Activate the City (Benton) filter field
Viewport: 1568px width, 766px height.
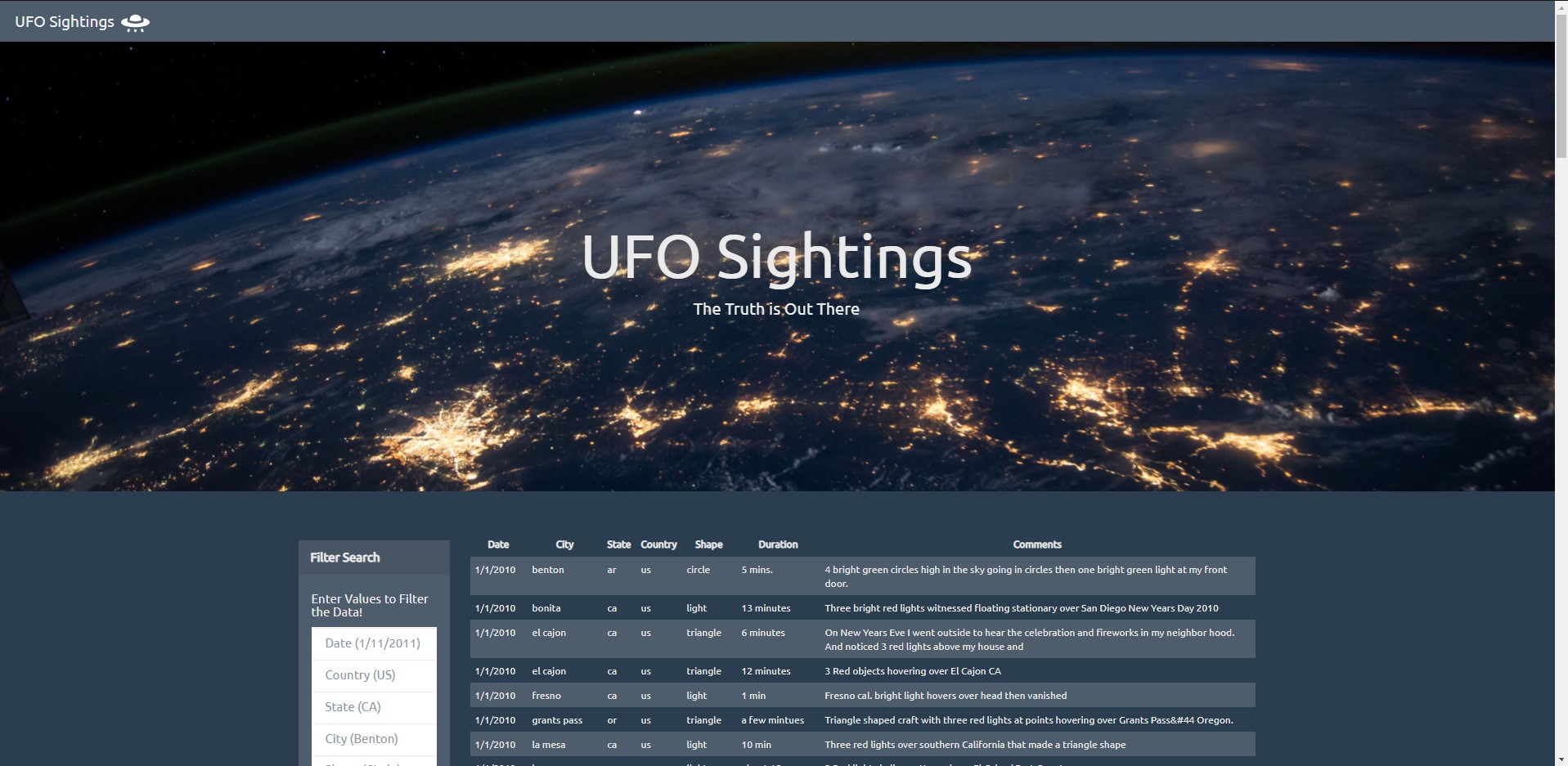click(x=374, y=739)
